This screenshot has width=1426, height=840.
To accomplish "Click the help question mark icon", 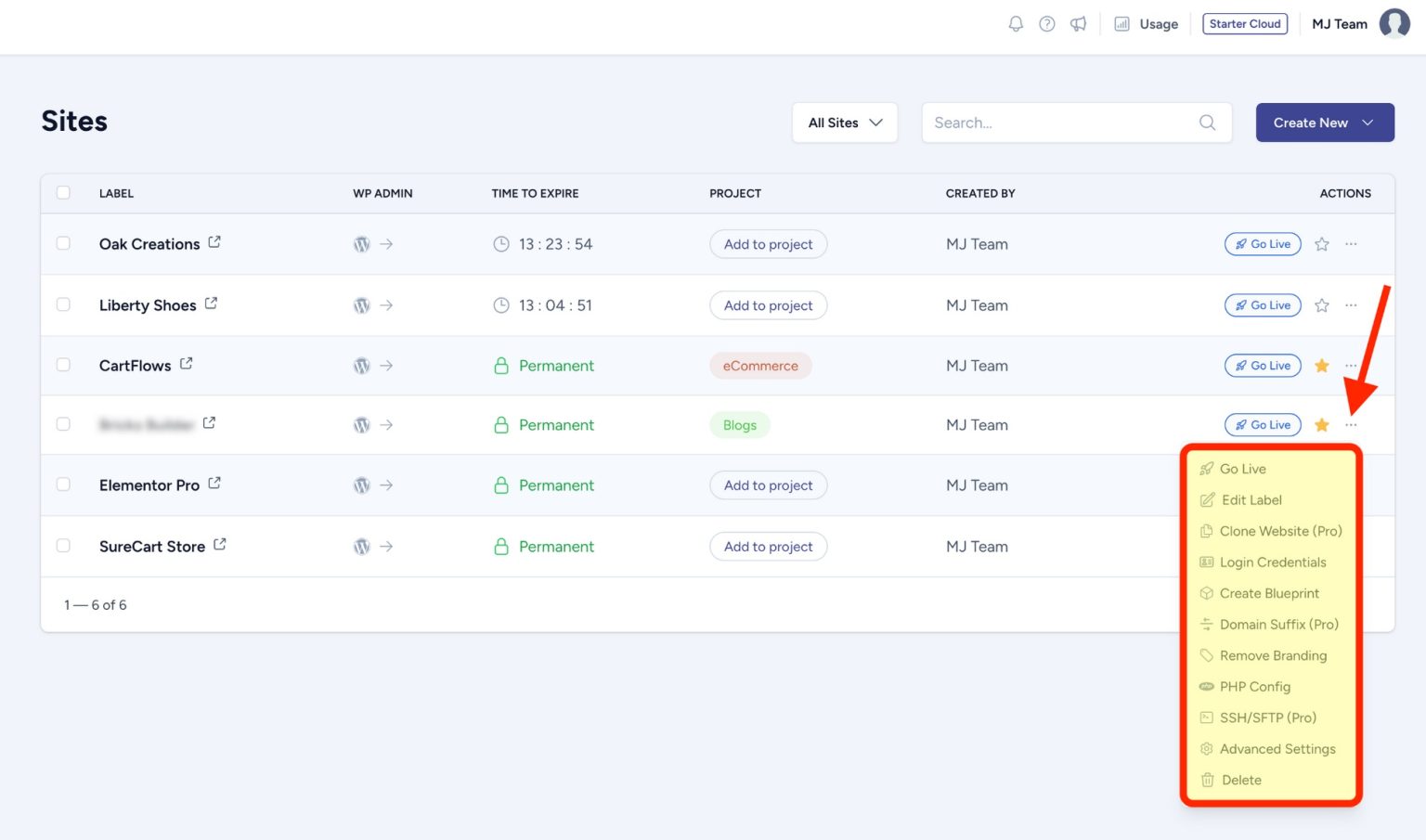I will 1046,23.
